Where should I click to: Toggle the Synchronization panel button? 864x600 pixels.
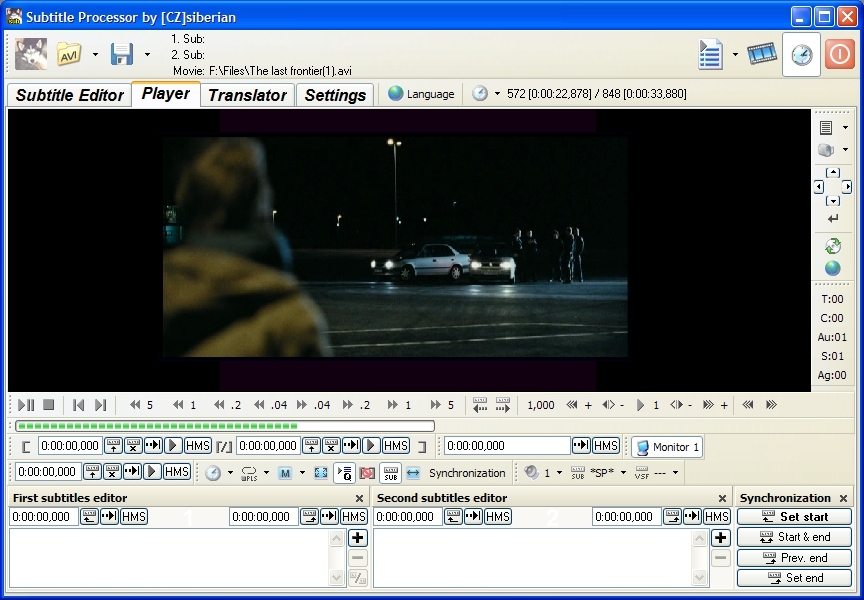click(456, 473)
